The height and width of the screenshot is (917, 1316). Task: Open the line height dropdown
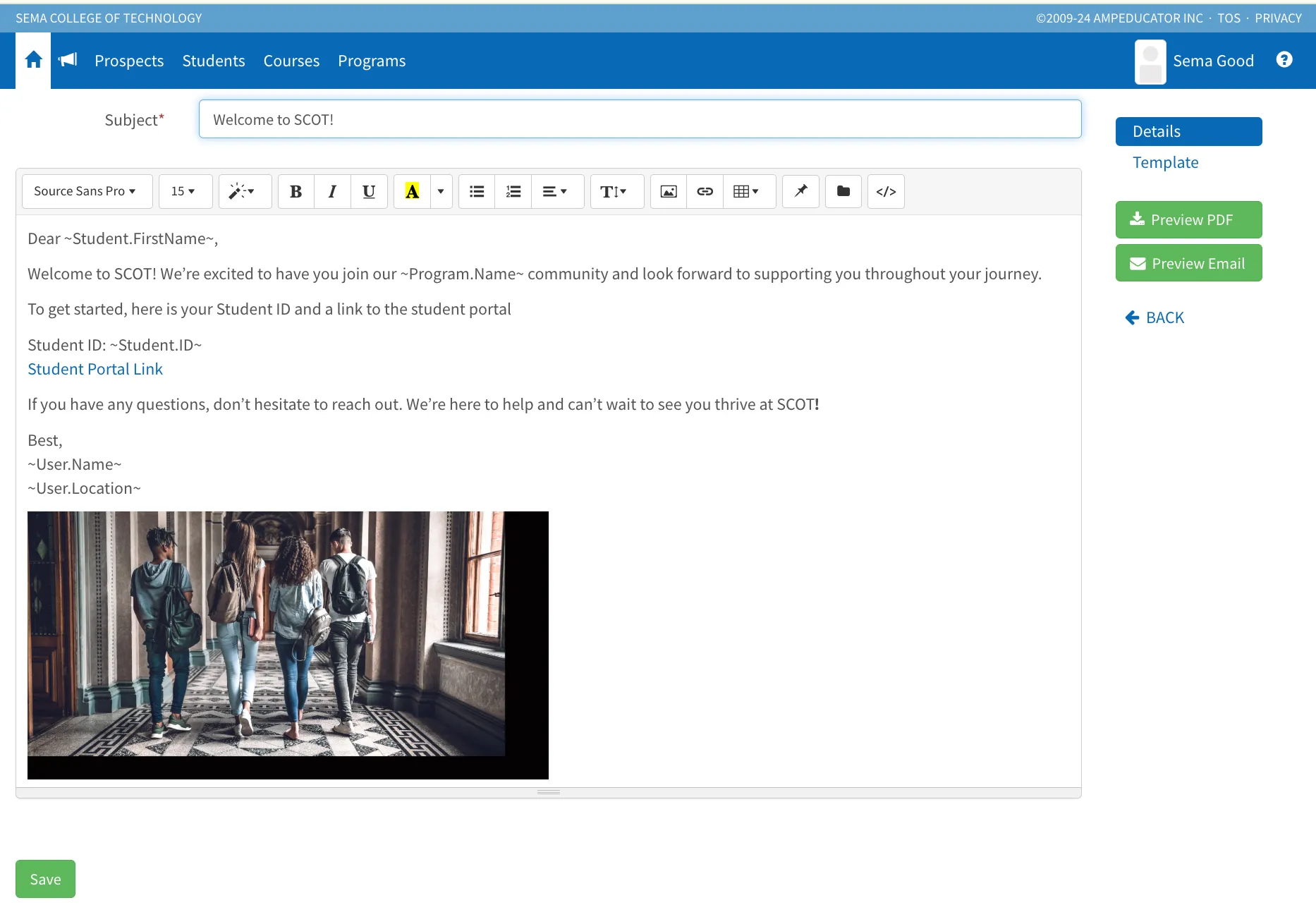(x=616, y=191)
